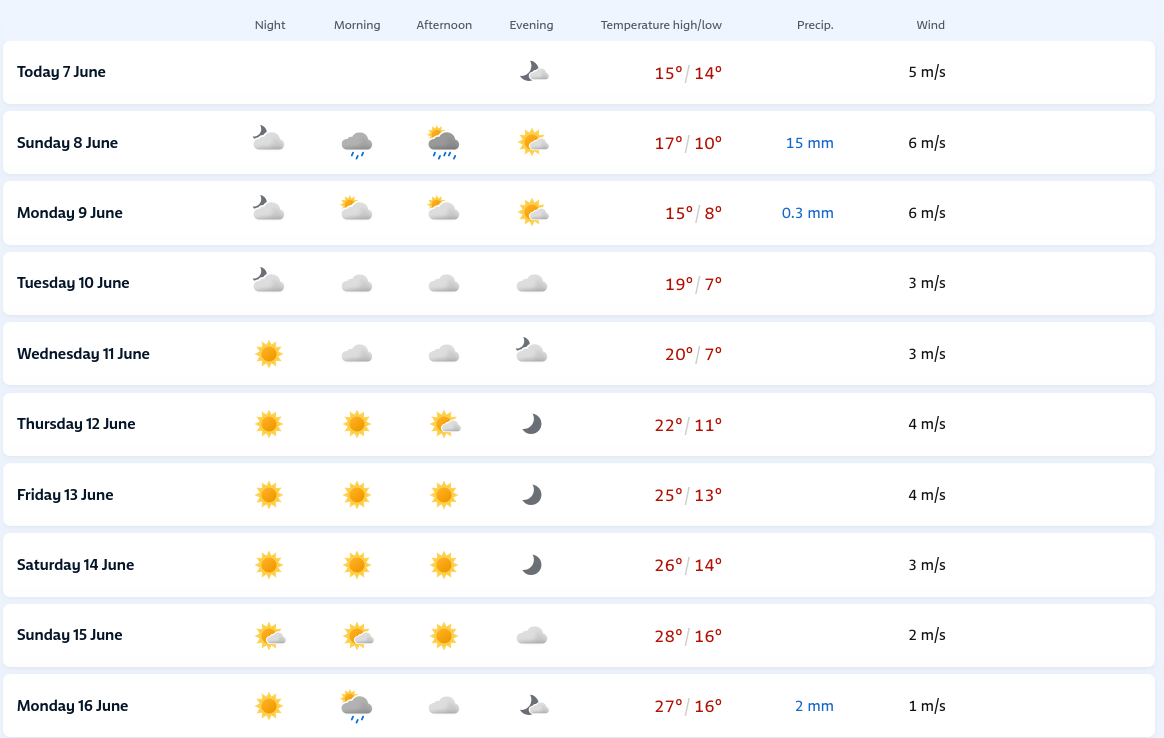Click the 28°/16° temperature on Sunday 15 June
The width and height of the screenshot is (1164, 738).
[688, 636]
